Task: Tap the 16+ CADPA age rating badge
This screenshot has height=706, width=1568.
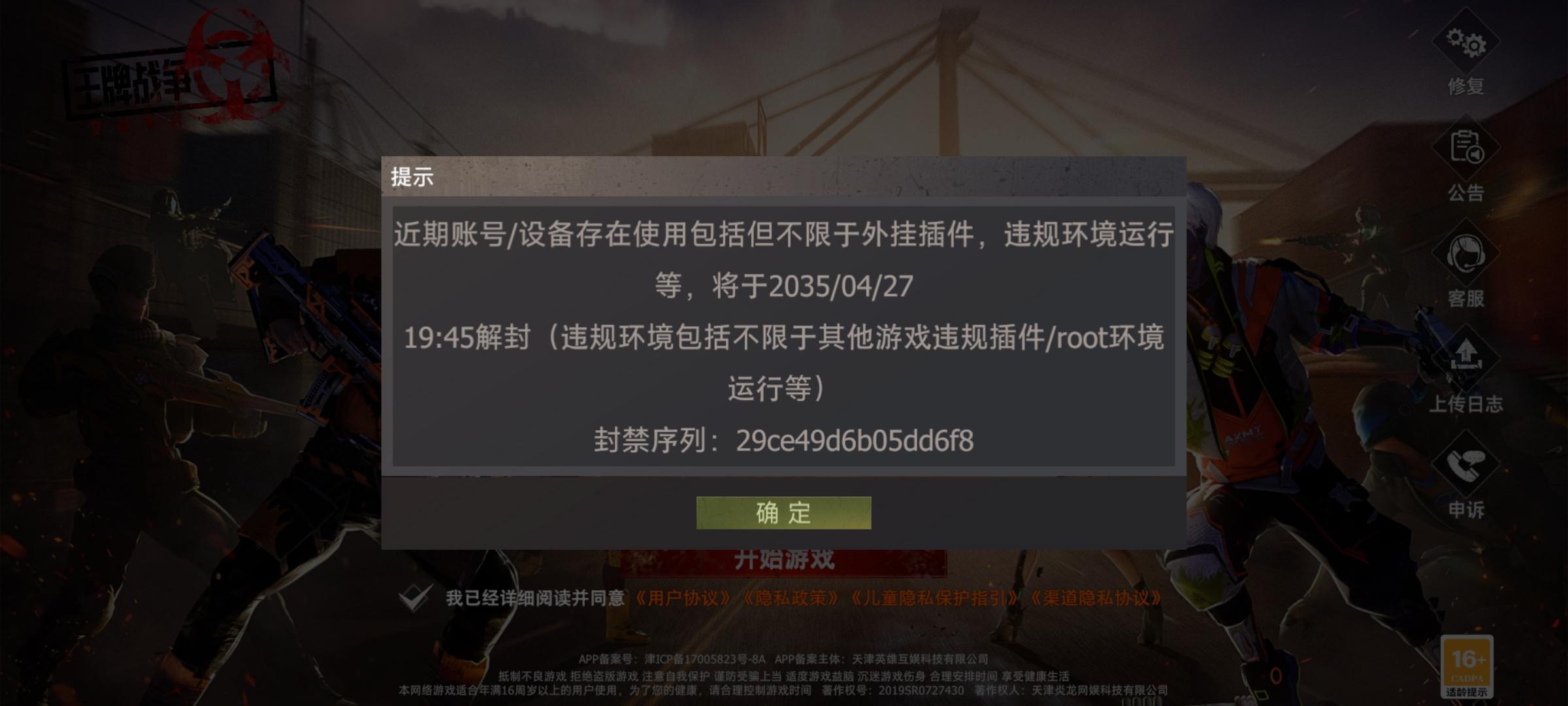Action: point(1467,666)
